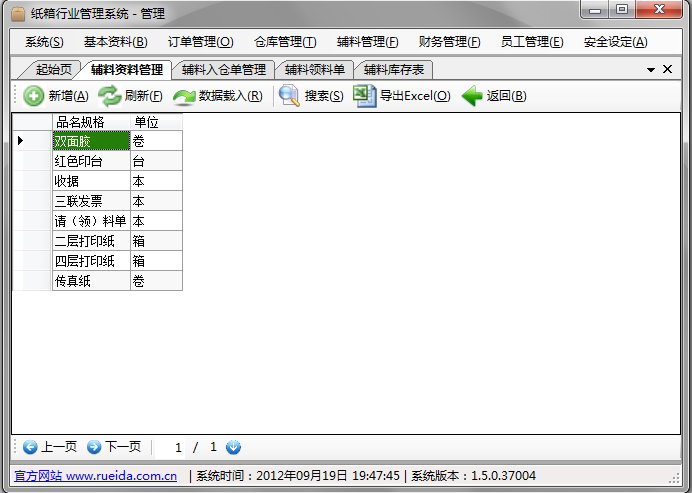This screenshot has width=692, height=493.
Task: Select the 传真纸 cell
Action: click(x=91, y=281)
